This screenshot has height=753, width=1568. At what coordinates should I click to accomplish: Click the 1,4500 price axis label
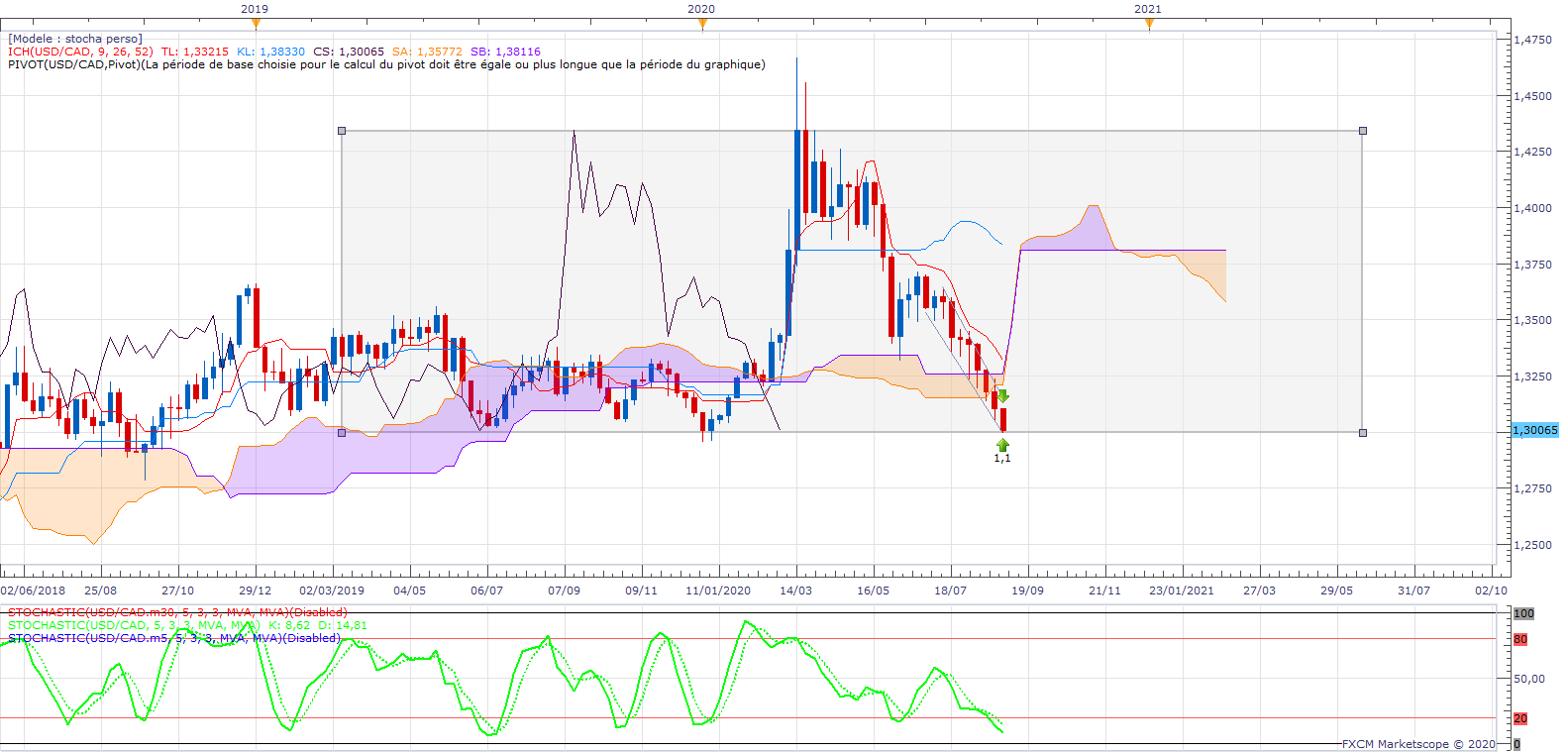[1533, 96]
